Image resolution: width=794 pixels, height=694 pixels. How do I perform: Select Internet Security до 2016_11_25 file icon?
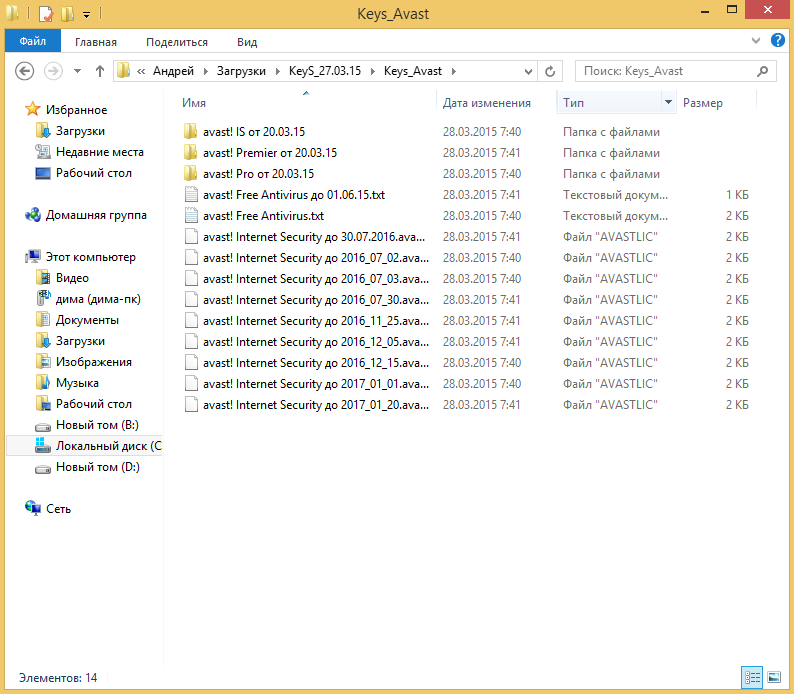tap(191, 320)
